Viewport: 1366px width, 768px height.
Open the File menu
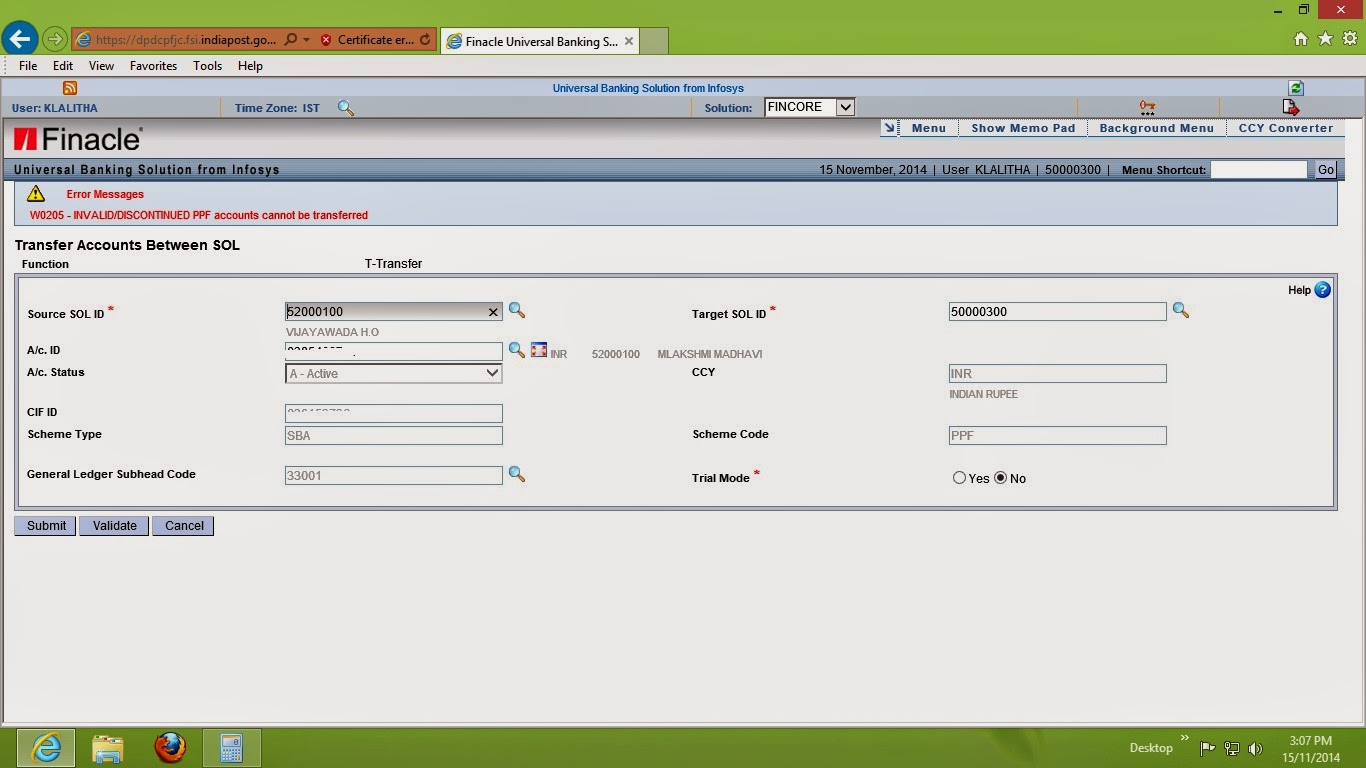click(x=28, y=66)
